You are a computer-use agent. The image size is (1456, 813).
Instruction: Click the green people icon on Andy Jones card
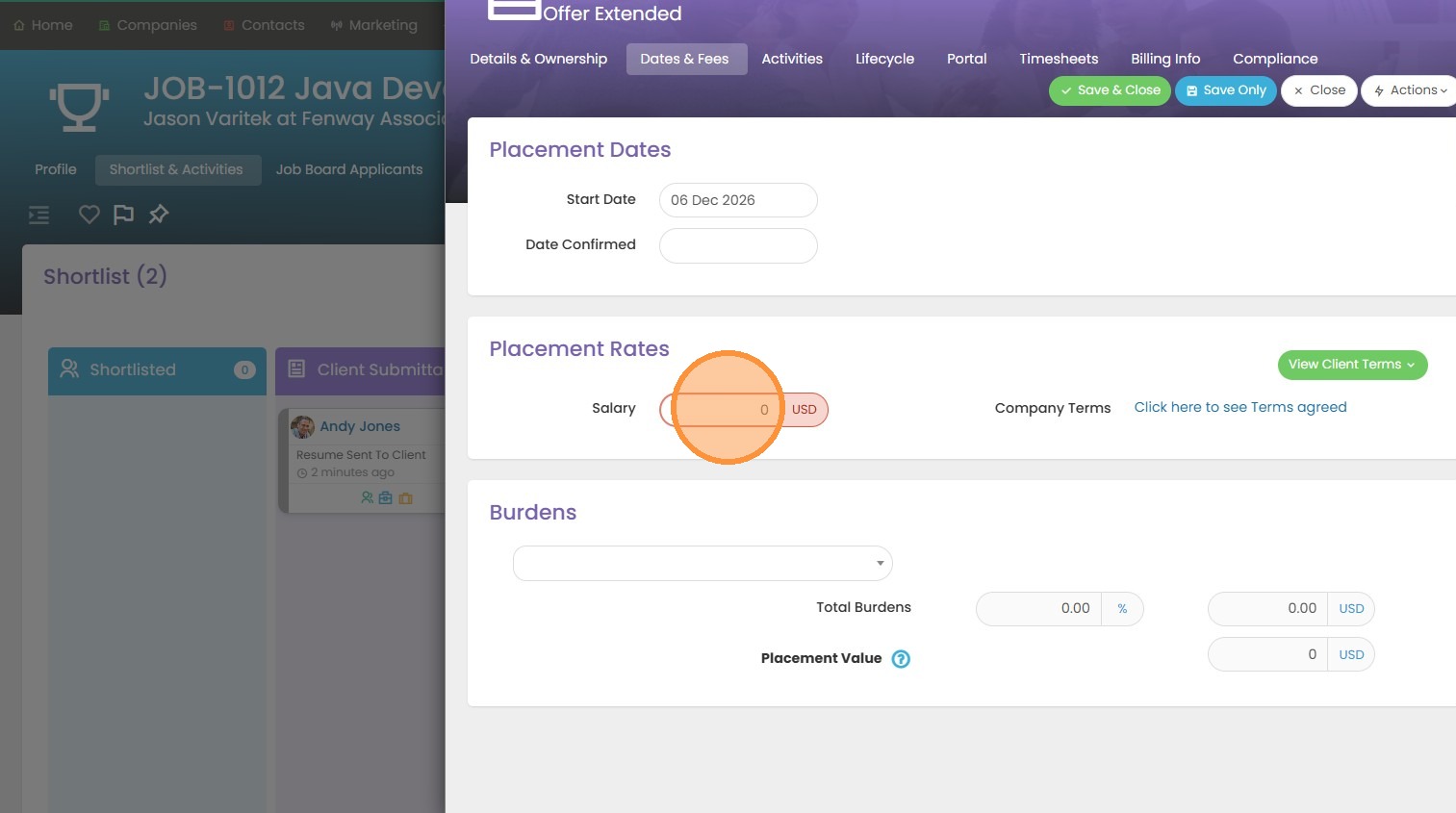(367, 498)
